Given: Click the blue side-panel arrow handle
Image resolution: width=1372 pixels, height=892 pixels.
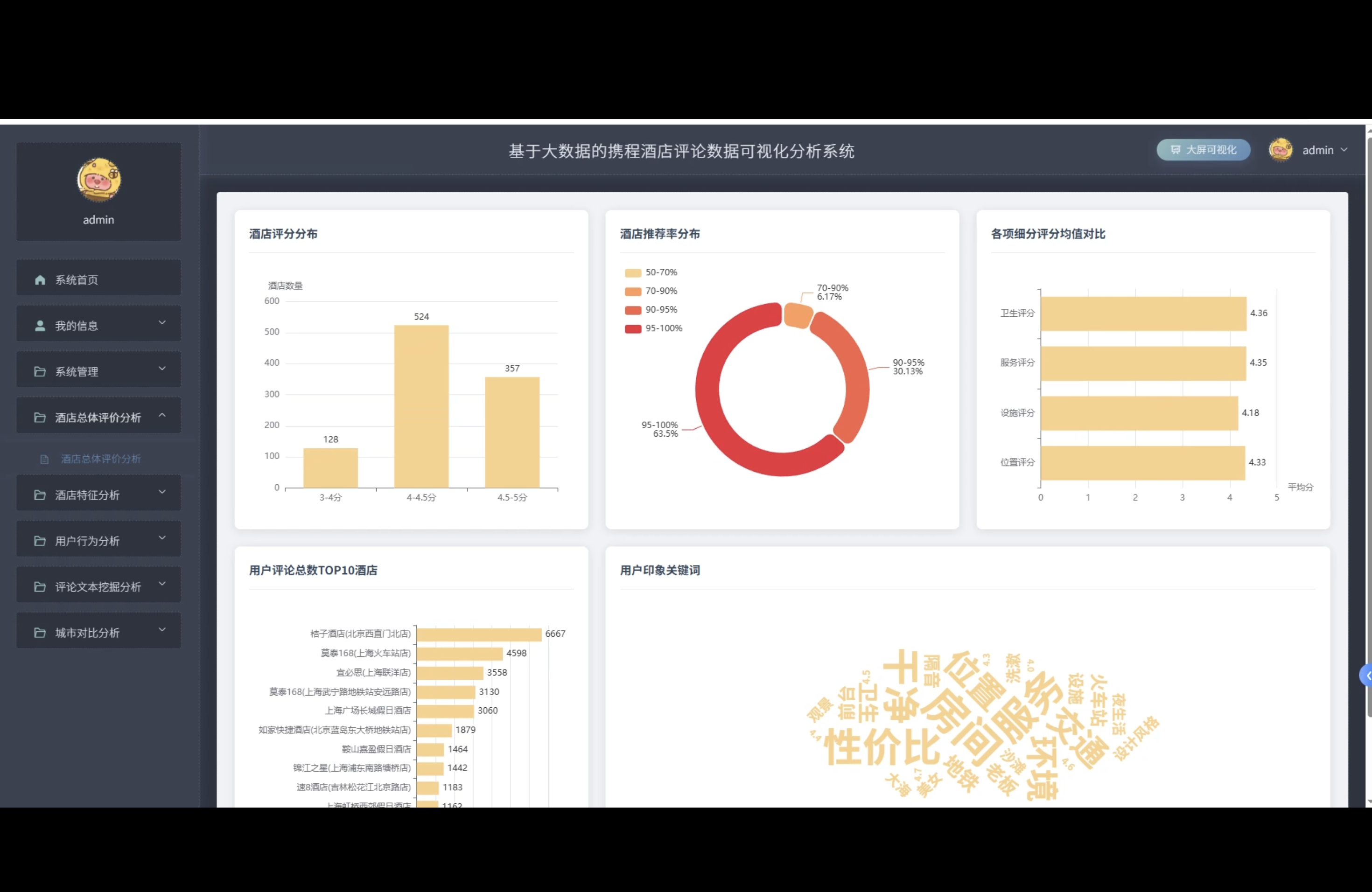Looking at the screenshot, I should (x=1366, y=676).
